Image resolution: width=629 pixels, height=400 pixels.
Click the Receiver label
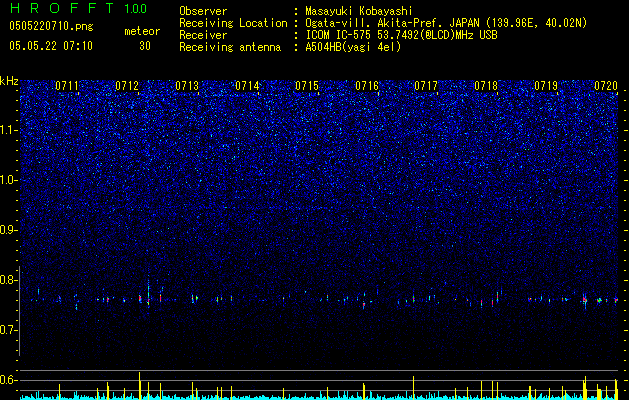coord(203,35)
